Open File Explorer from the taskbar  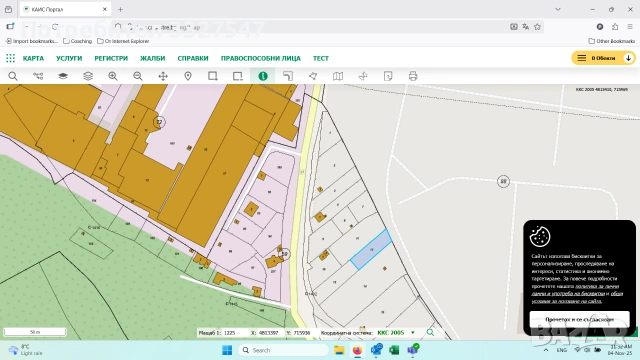339,350
